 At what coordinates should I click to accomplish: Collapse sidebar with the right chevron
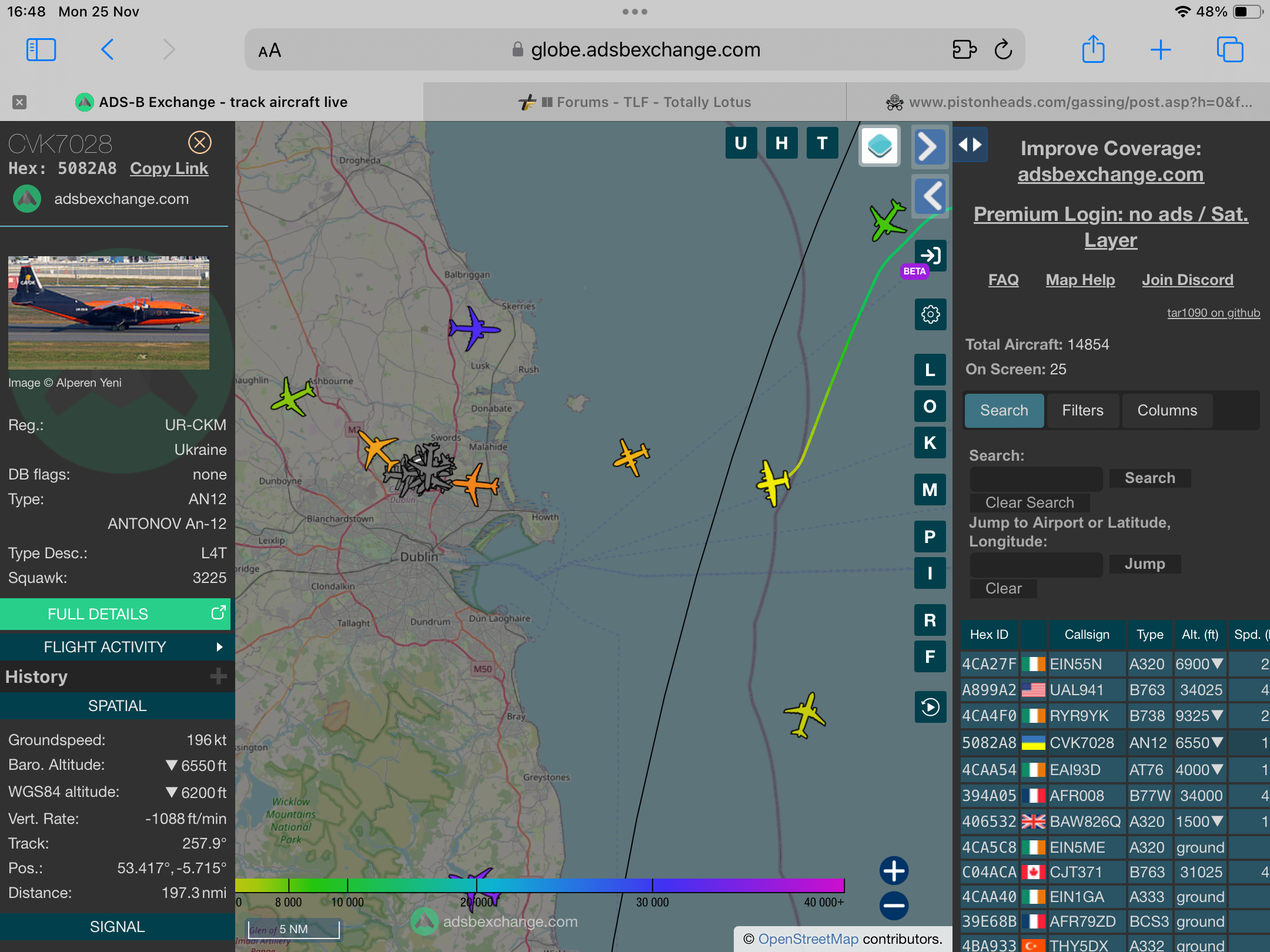tap(929, 146)
